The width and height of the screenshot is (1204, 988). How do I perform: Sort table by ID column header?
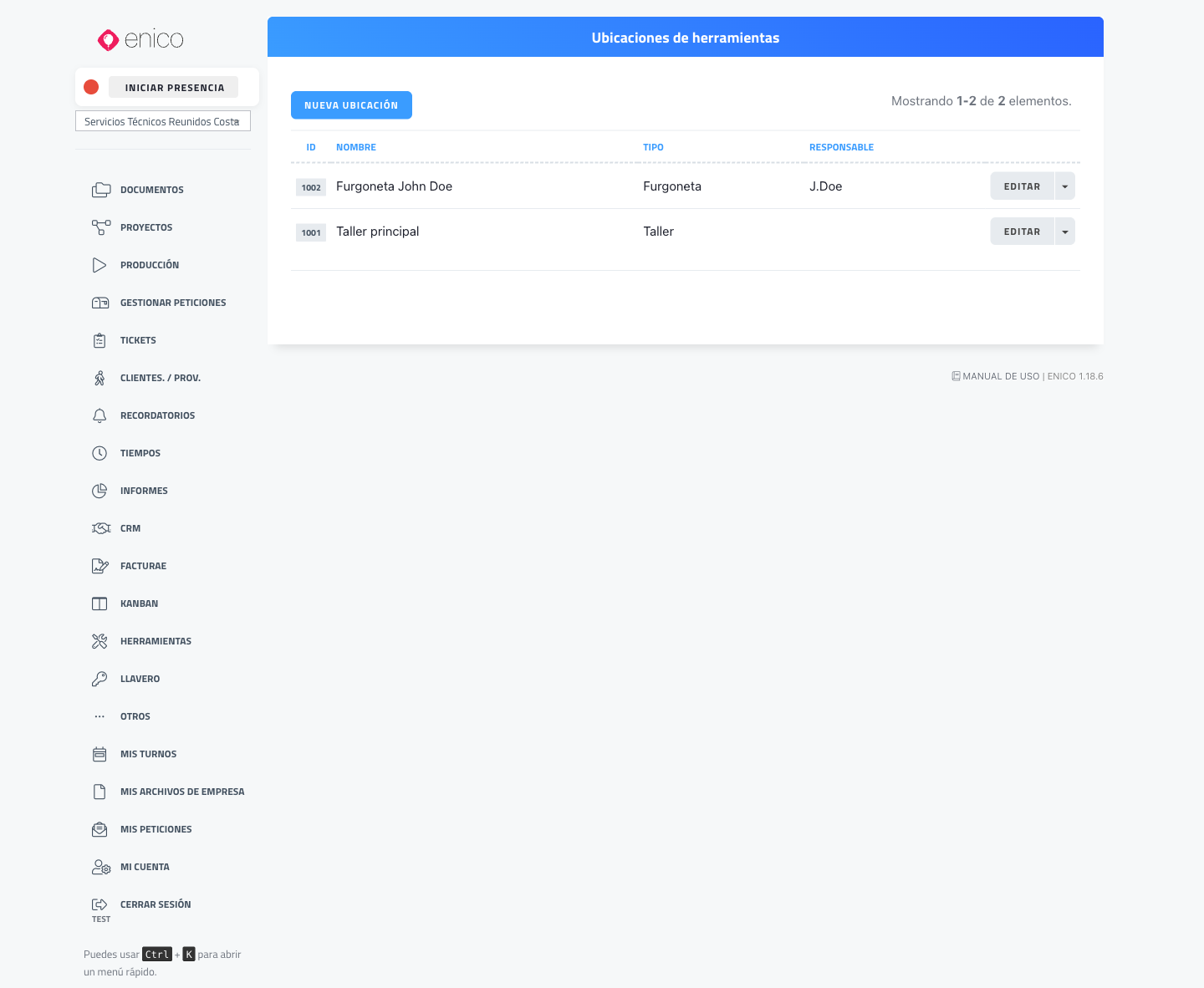point(311,147)
